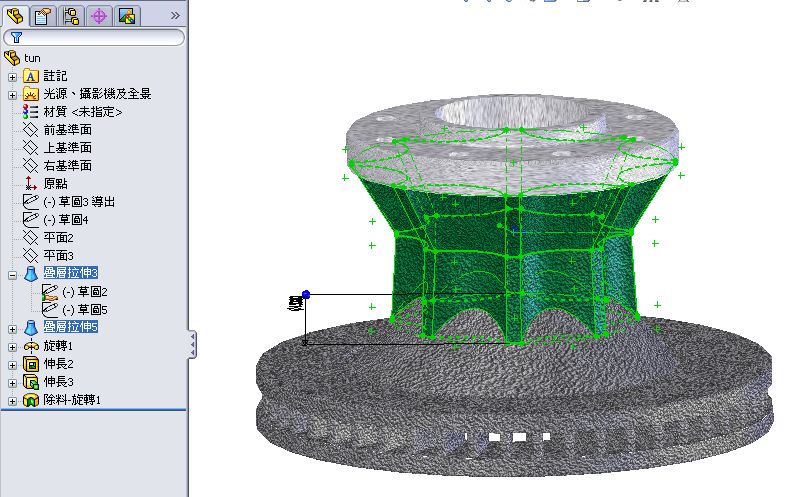Select the 除料-旋轉1 cut-revolve icon

tap(31, 400)
